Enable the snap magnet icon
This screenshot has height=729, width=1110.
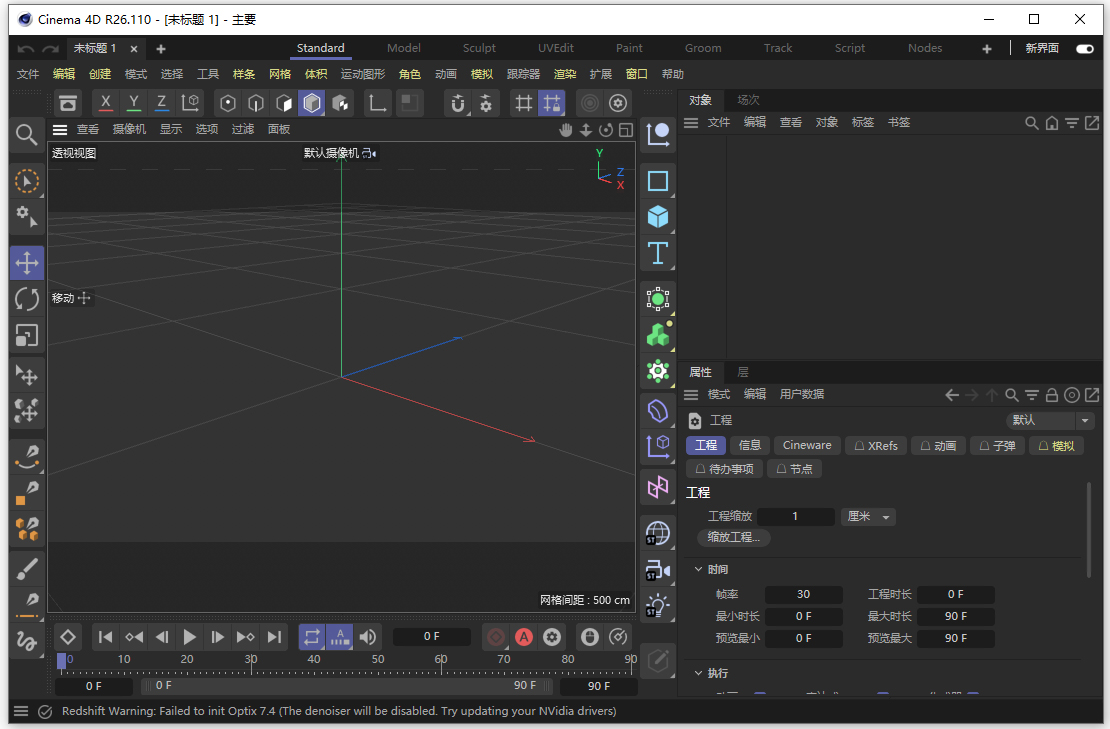pos(458,103)
